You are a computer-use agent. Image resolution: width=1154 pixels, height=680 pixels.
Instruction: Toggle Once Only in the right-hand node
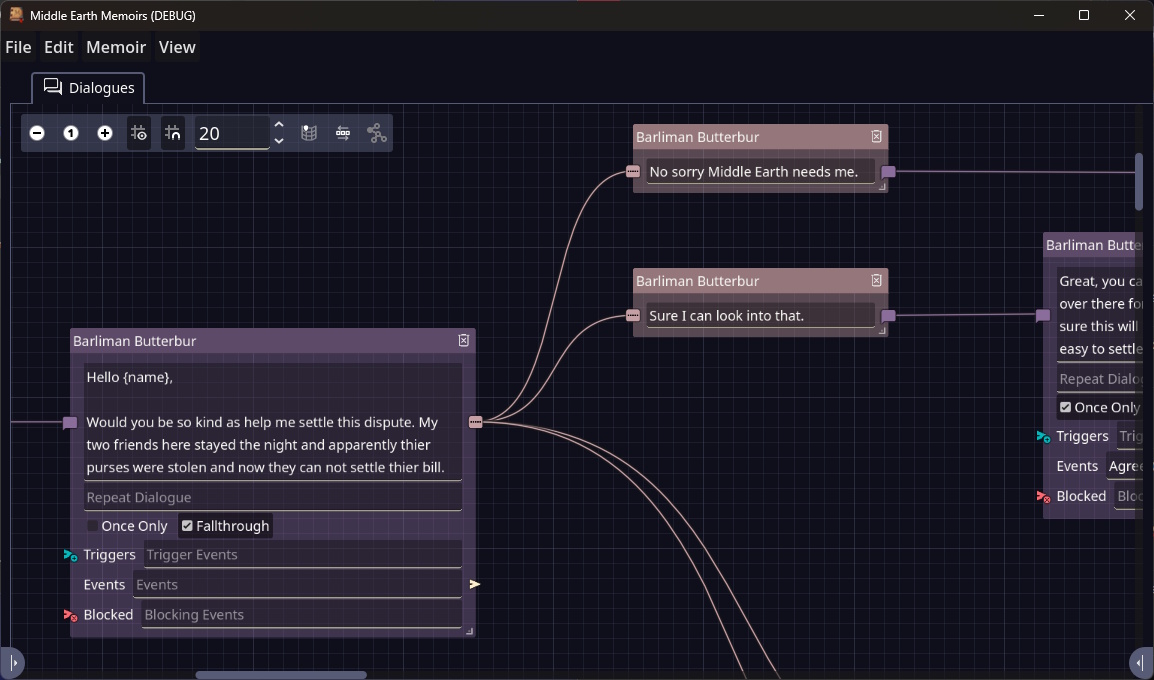(x=1066, y=407)
